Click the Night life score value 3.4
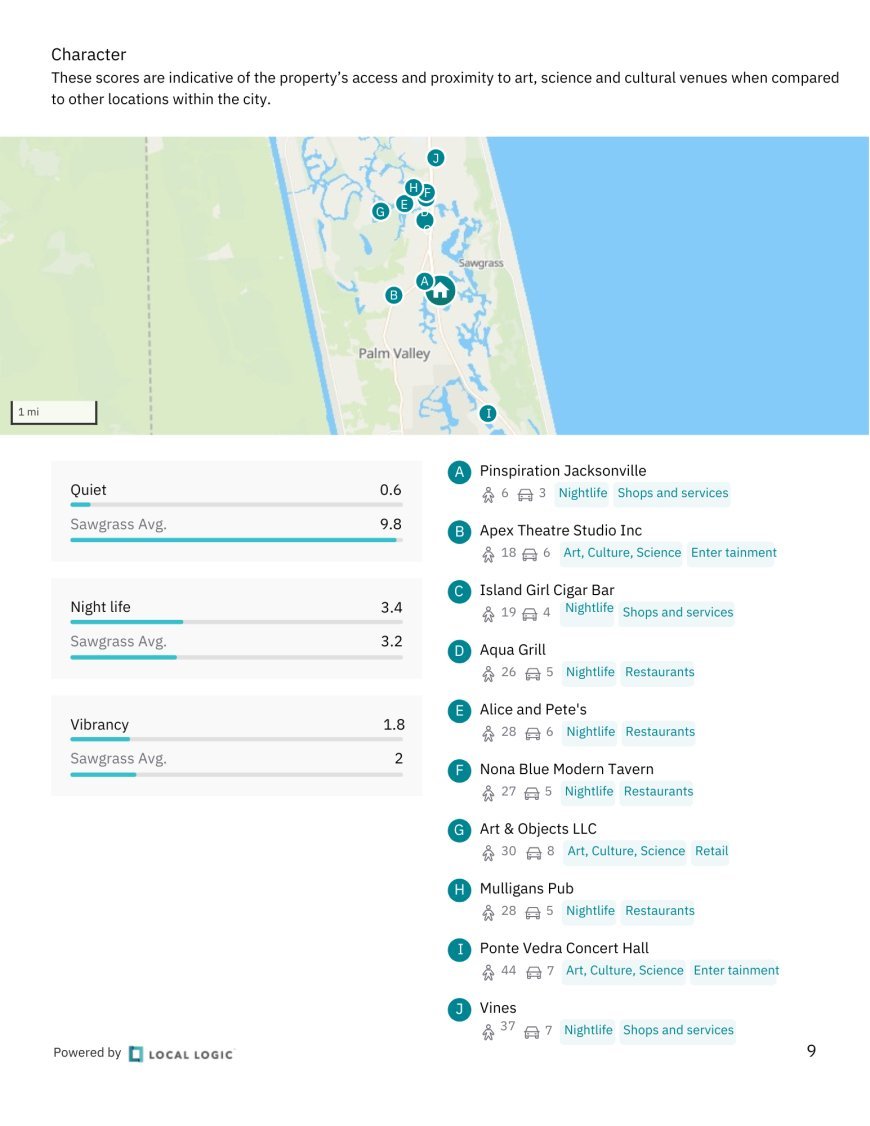Image resolution: width=870 pixels, height=1126 pixels. click(391, 608)
